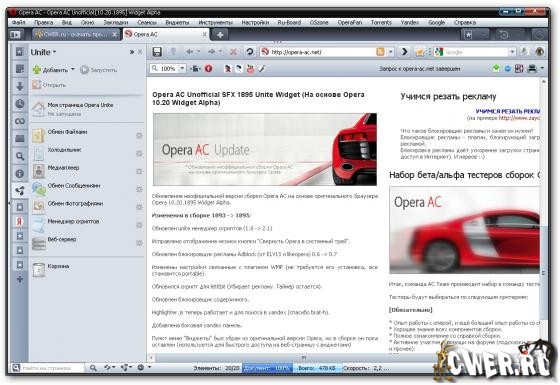The width and height of the screenshot is (560, 385).
Task: Click the red Opera icon in zoom toolbar
Action: tap(209, 69)
